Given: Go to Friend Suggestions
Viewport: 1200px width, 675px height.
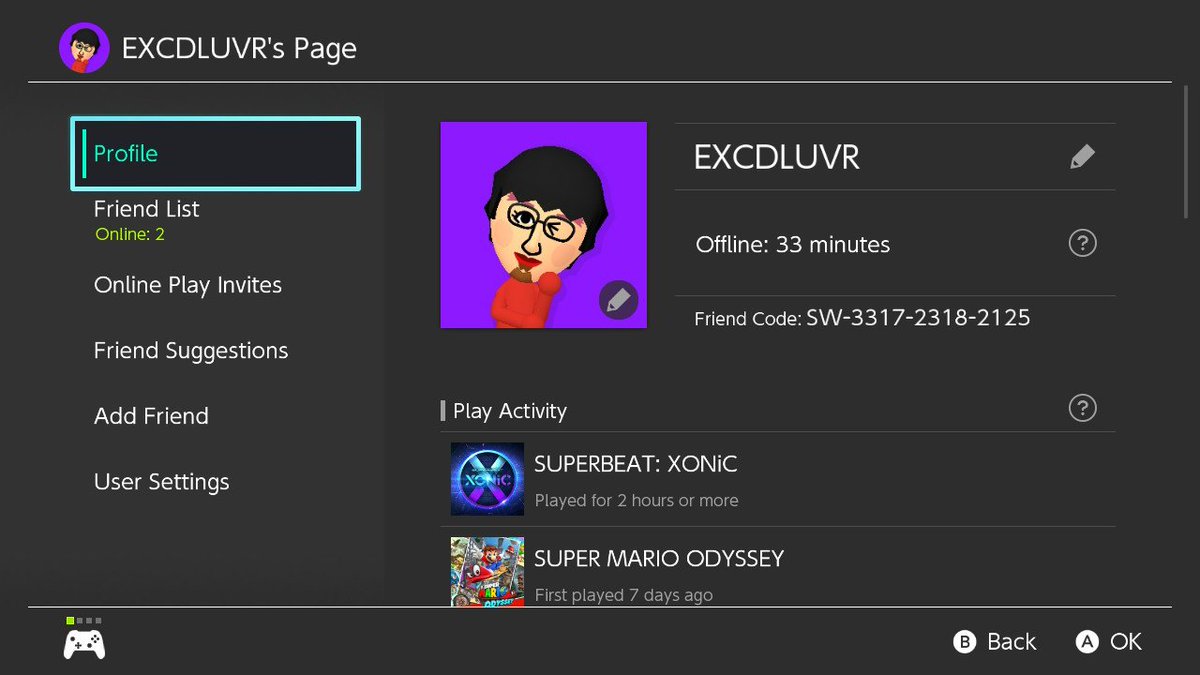Looking at the screenshot, I should pyautogui.click(x=191, y=351).
